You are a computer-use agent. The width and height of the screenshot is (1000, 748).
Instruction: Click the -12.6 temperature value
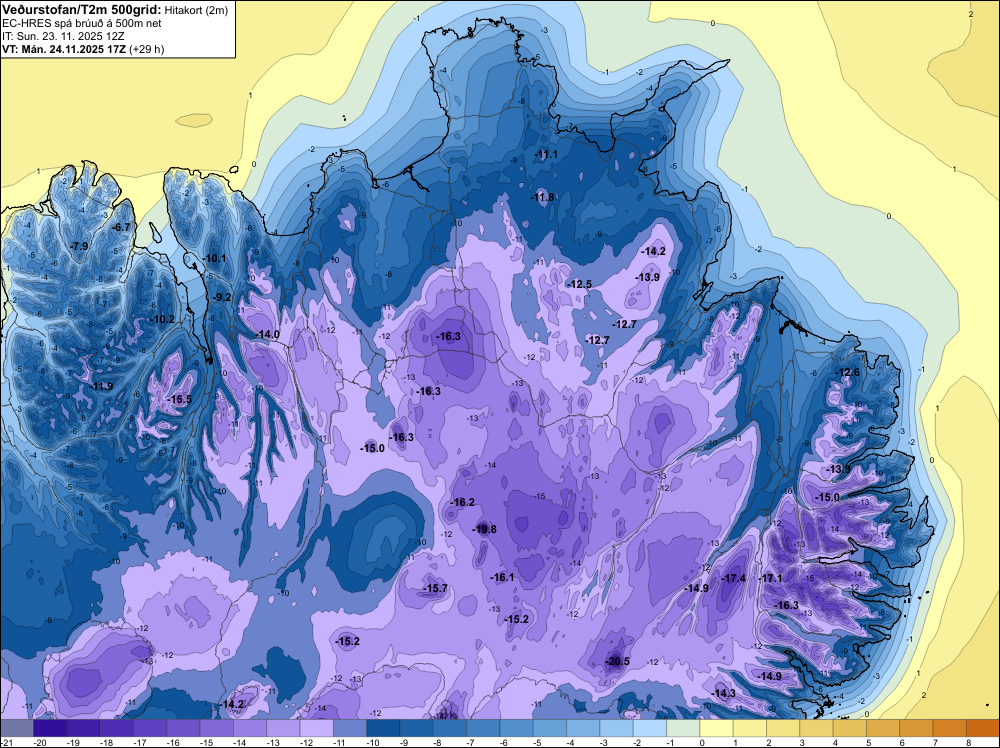pos(848,373)
